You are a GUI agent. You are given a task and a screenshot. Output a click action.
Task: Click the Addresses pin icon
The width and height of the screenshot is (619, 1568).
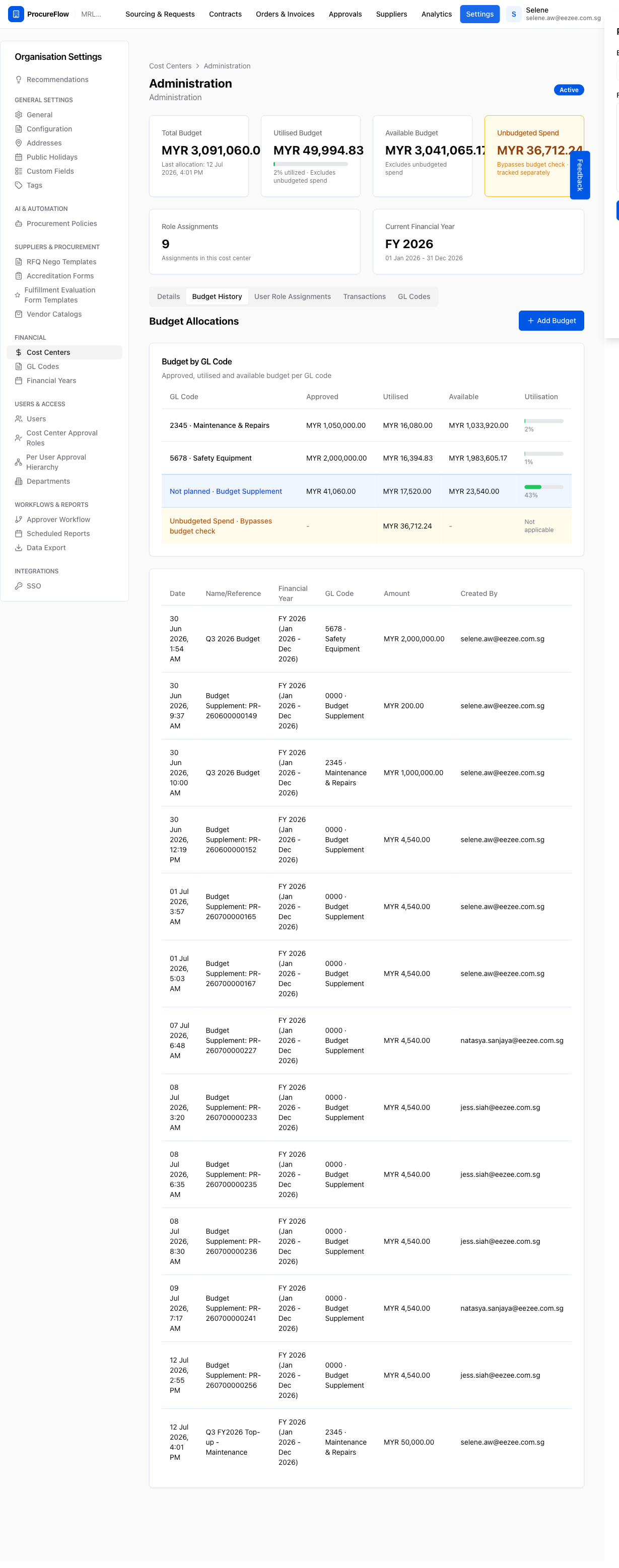click(19, 143)
